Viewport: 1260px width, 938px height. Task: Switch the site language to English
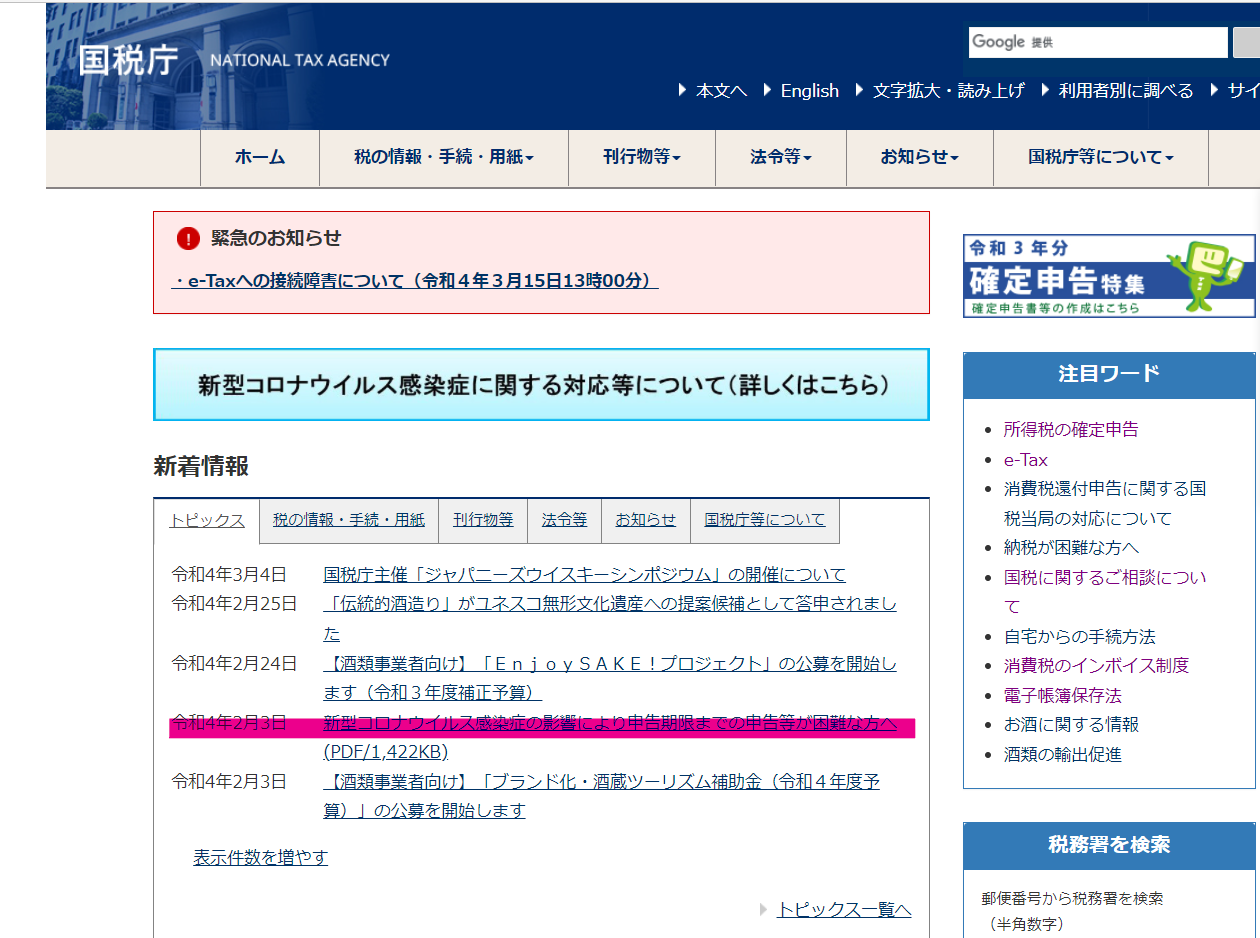pyautogui.click(x=809, y=91)
